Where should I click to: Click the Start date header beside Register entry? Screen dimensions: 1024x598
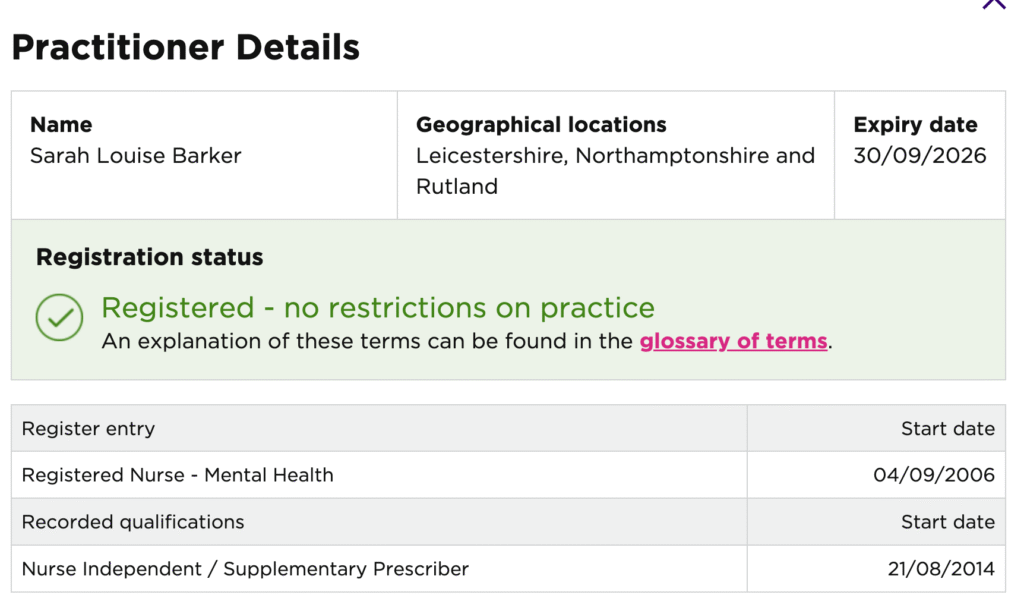(948, 428)
